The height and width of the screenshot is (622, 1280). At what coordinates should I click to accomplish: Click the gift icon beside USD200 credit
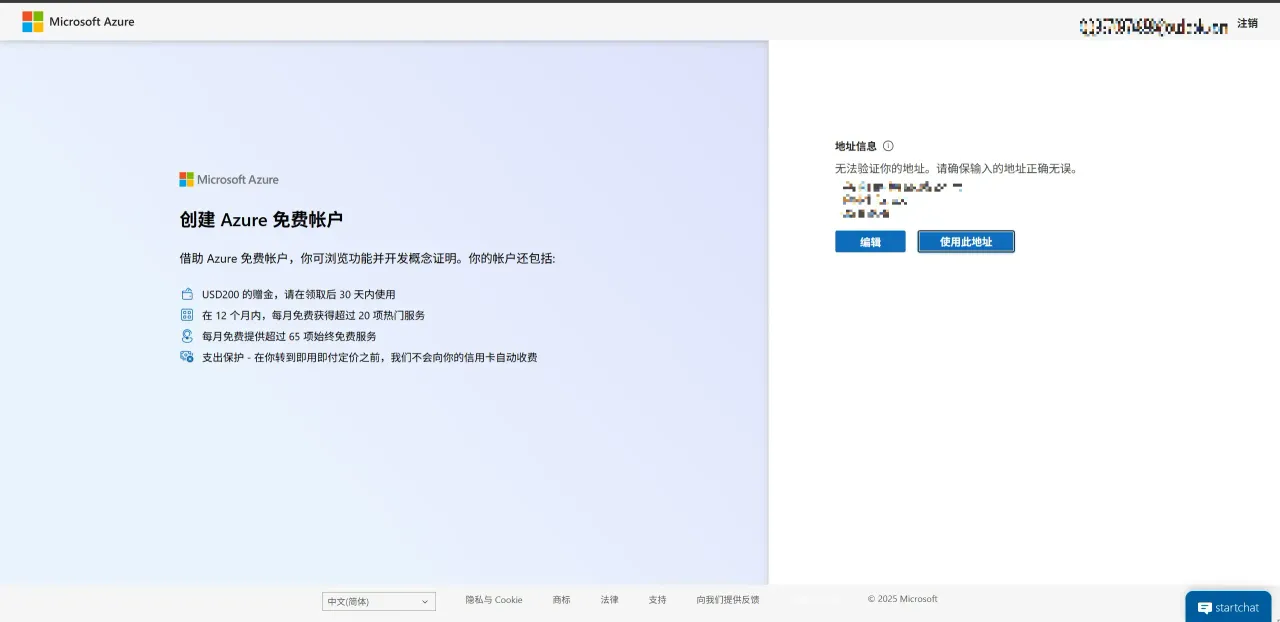pos(186,294)
